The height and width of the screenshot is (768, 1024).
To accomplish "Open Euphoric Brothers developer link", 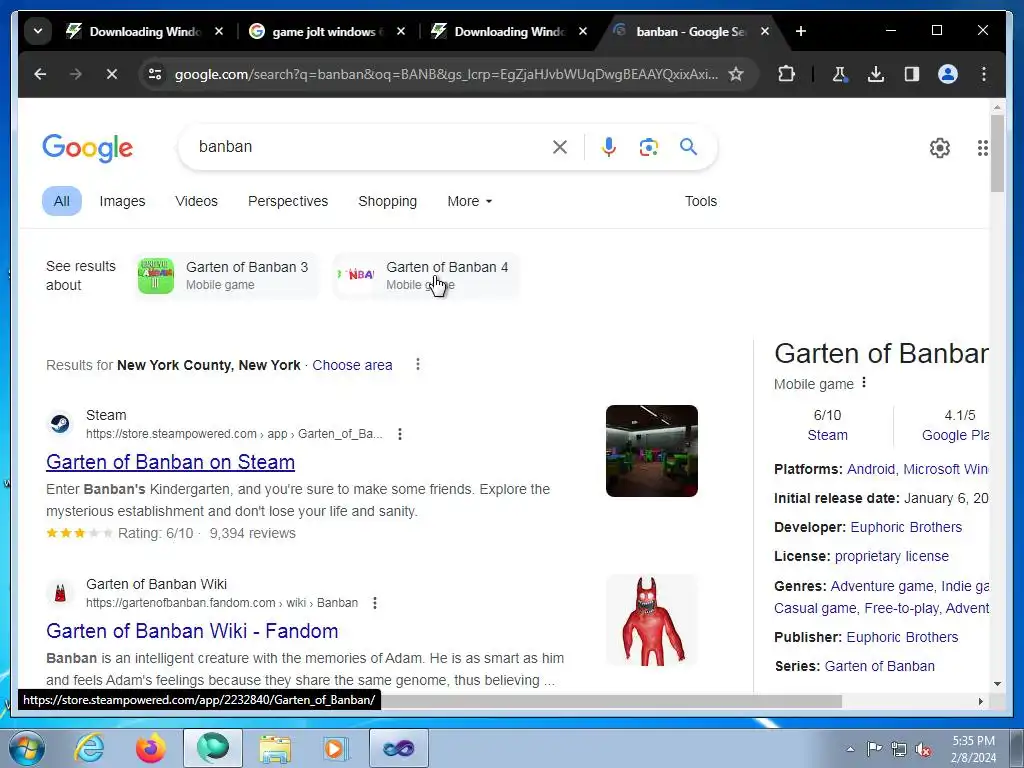I will tap(906, 527).
